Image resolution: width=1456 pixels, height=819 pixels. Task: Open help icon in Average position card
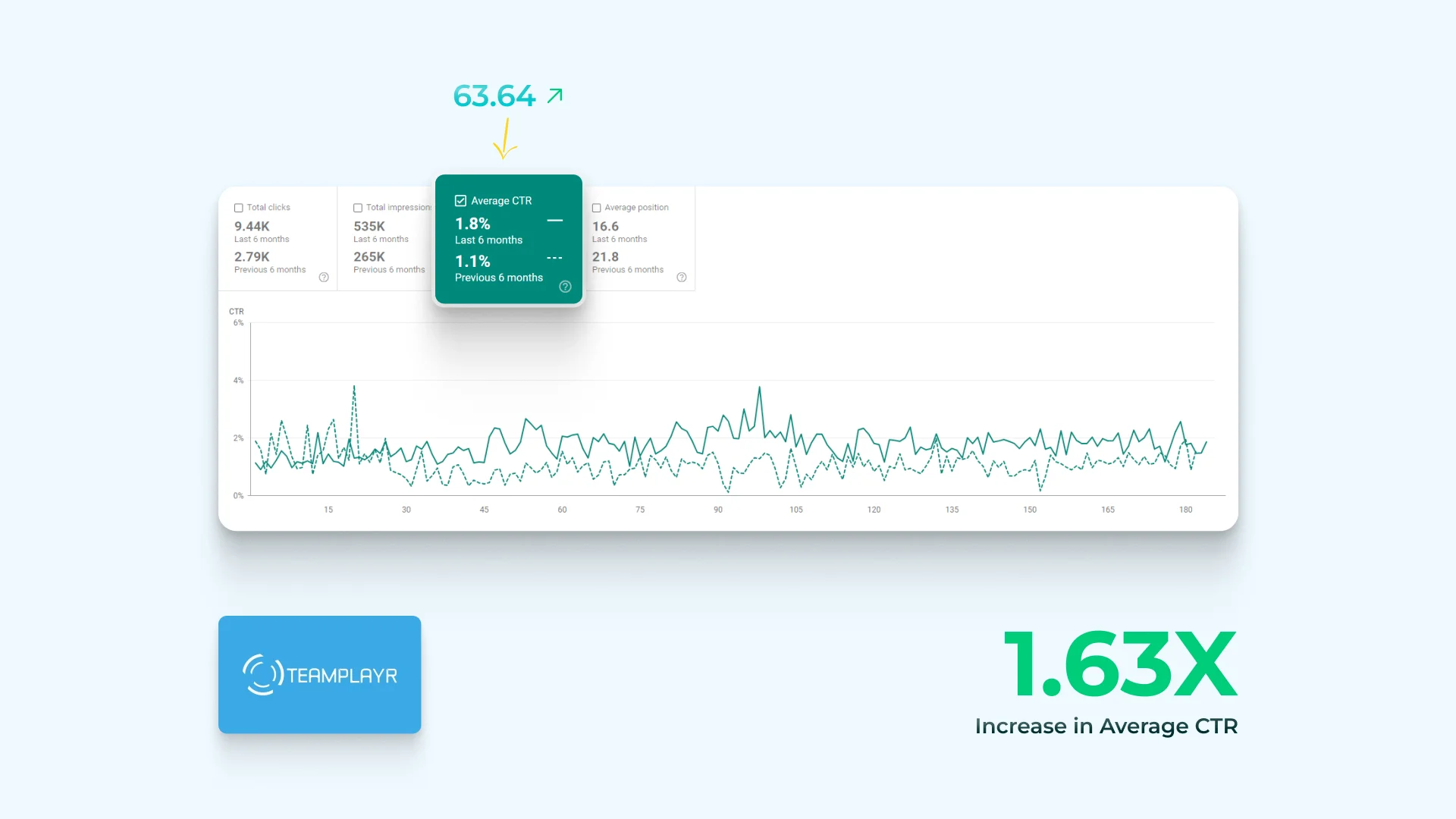pyautogui.click(x=682, y=278)
